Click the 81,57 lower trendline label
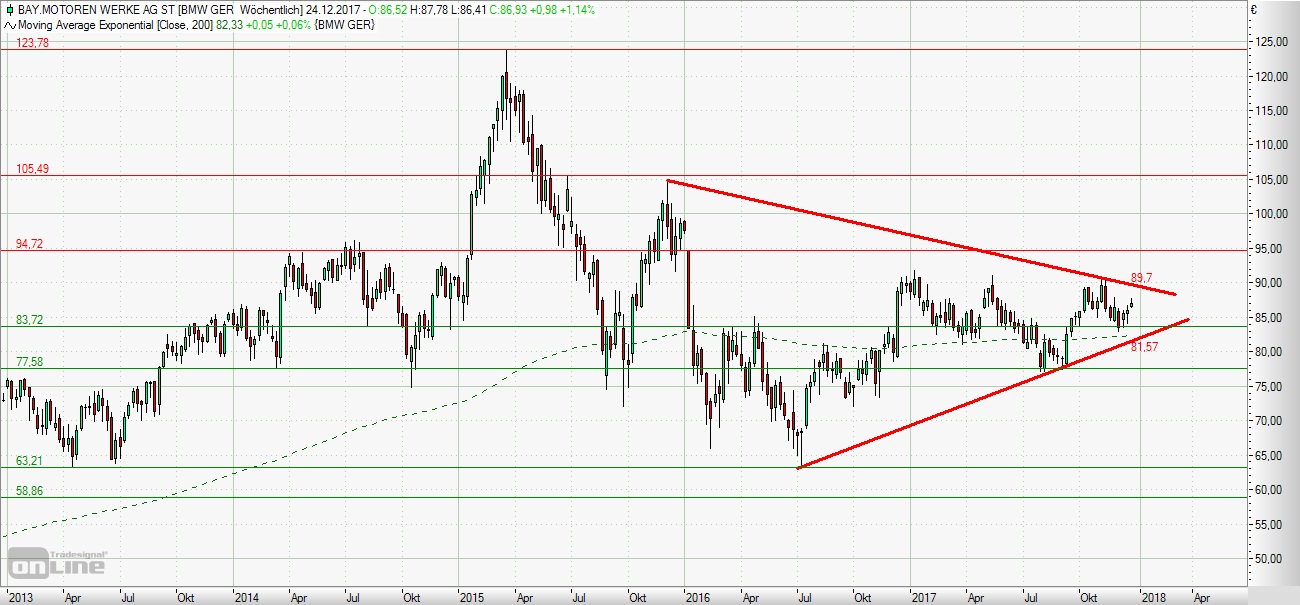The height and width of the screenshot is (605, 1300). pyautogui.click(x=1144, y=346)
